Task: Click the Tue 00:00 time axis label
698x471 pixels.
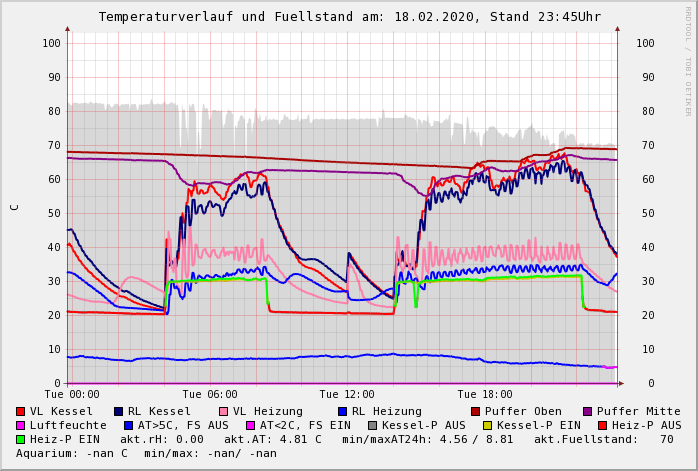Action: click(72, 395)
